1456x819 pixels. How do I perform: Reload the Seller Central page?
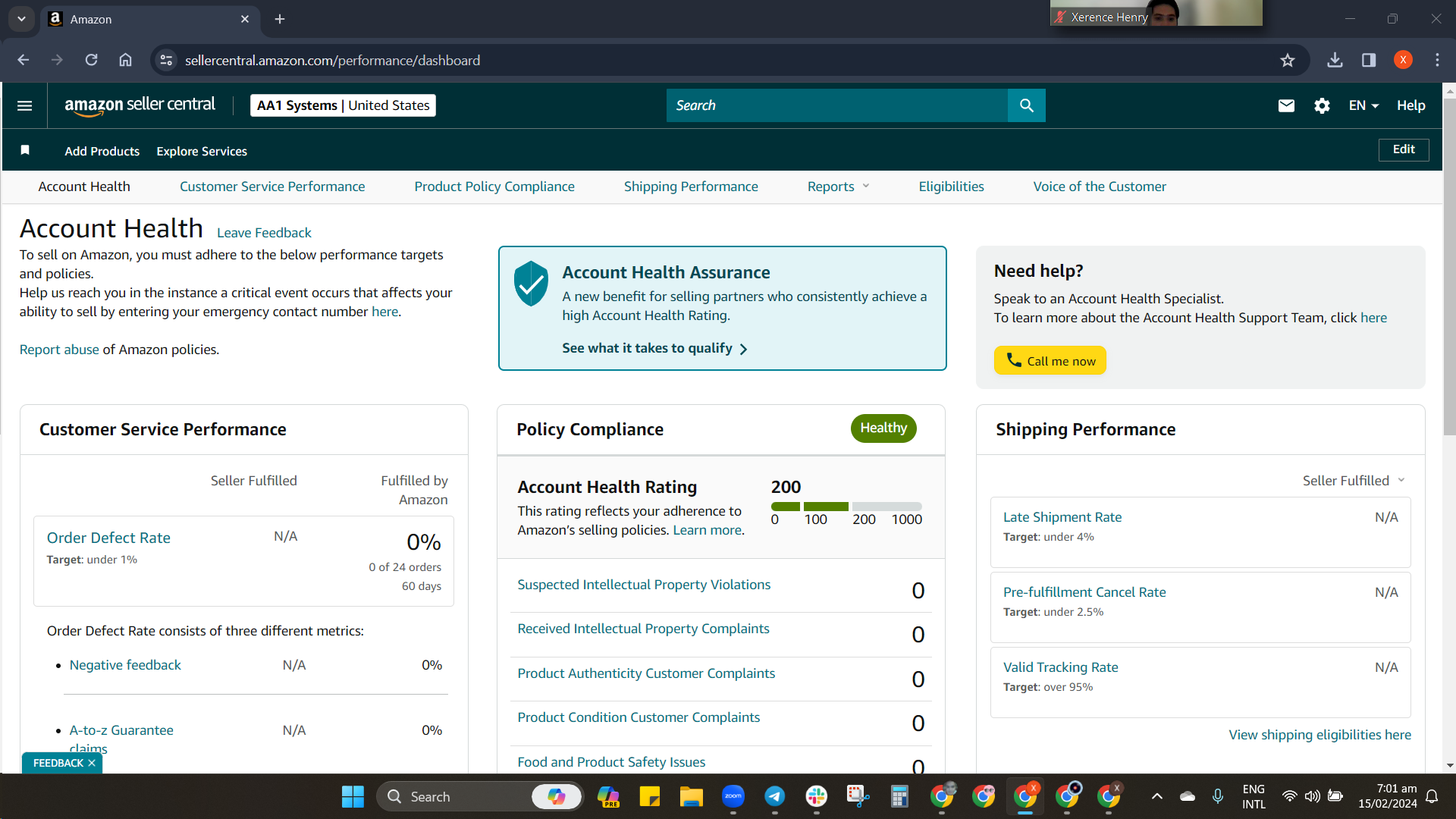click(91, 60)
